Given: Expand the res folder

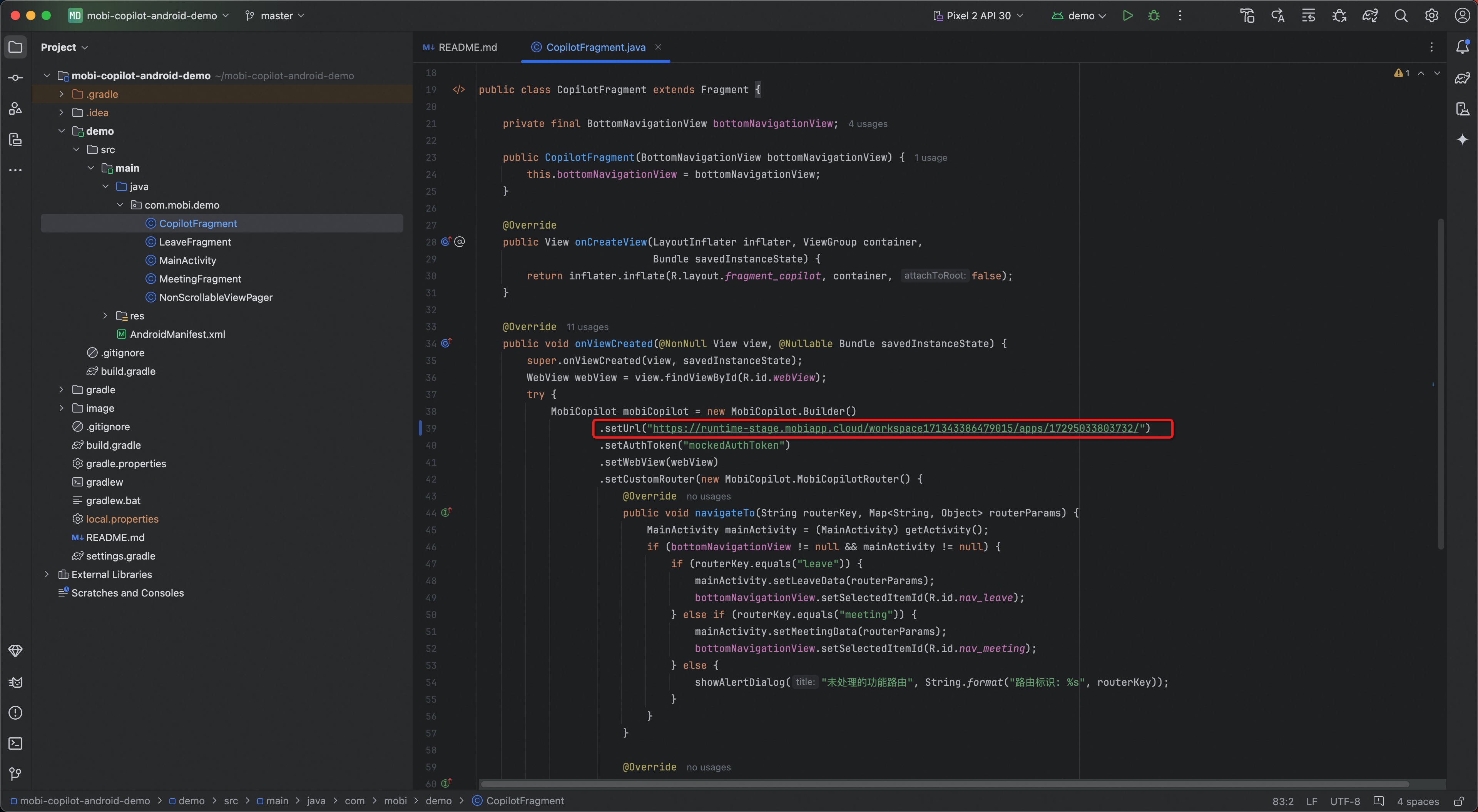Looking at the screenshot, I should click(x=105, y=316).
